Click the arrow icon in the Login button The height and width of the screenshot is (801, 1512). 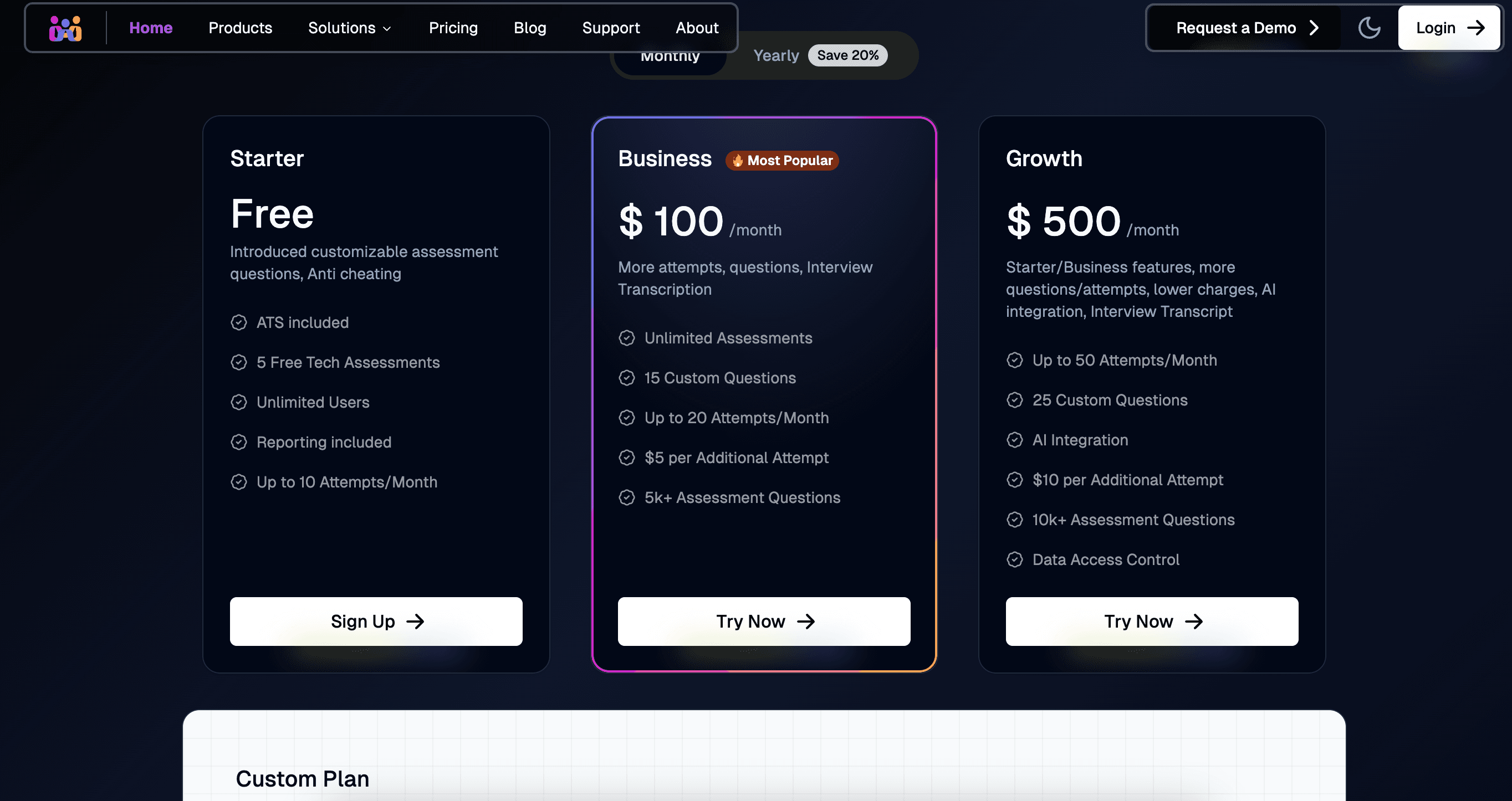1475,28
